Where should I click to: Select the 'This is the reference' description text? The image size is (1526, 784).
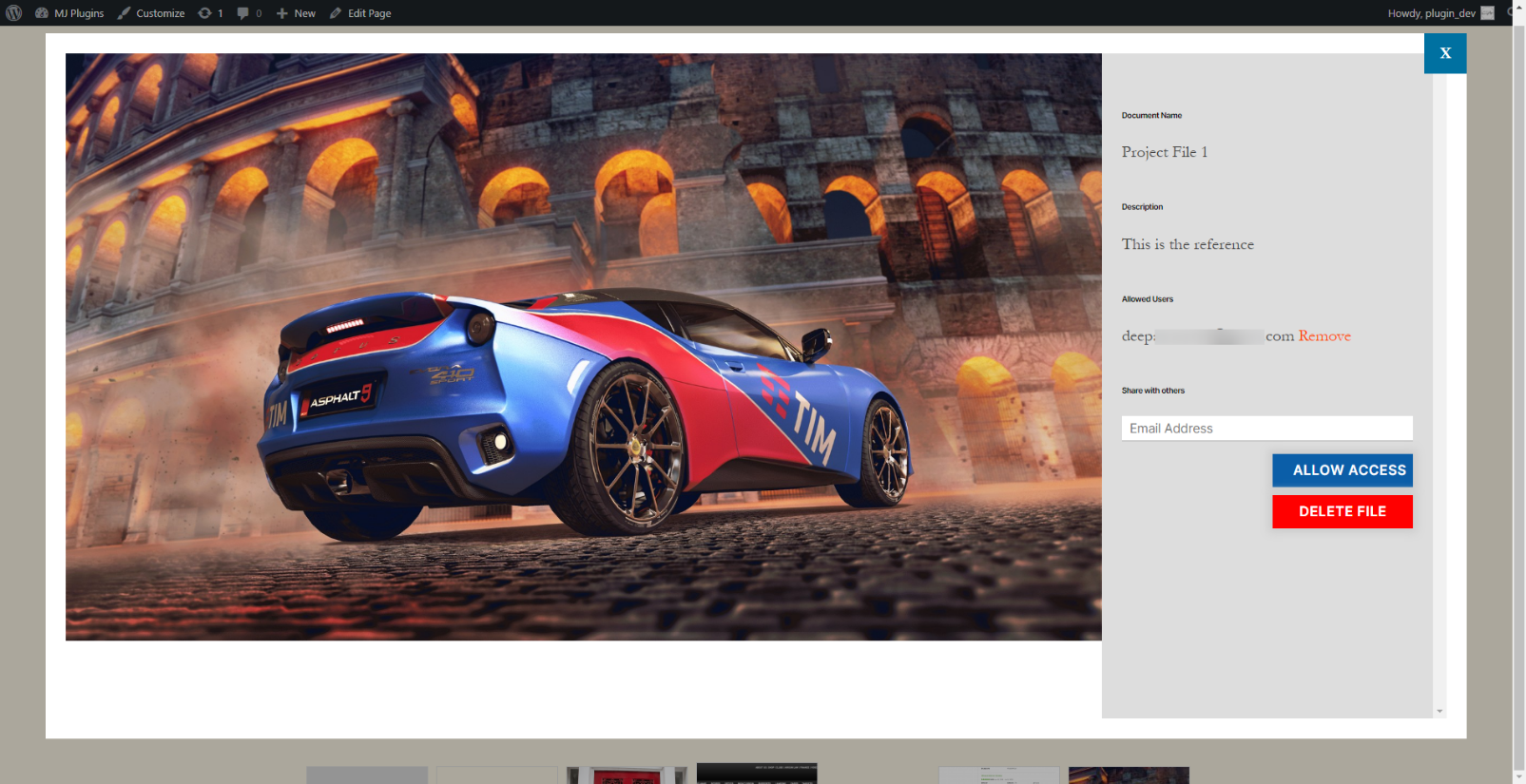[x=1188, y=244]
